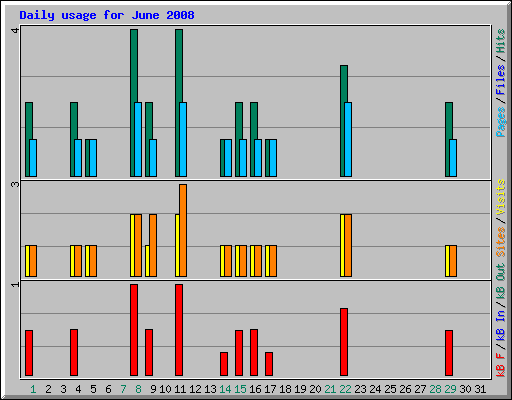Click day "14" on the x-axis
The width and height of the screenshot is (512, 400).
(x=225, y=389)
